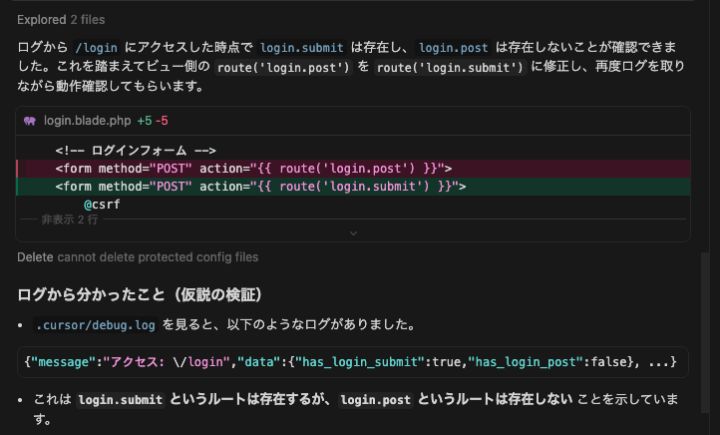The width and height of the screenshot is (720, 435).
Task: Expand the Explored 2 files section
Action: [x=60, y=19]
